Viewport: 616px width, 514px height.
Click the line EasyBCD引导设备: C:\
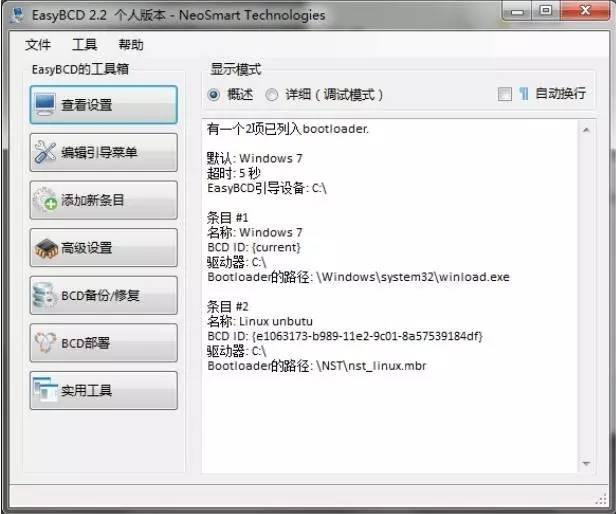[x=267, y=188]
